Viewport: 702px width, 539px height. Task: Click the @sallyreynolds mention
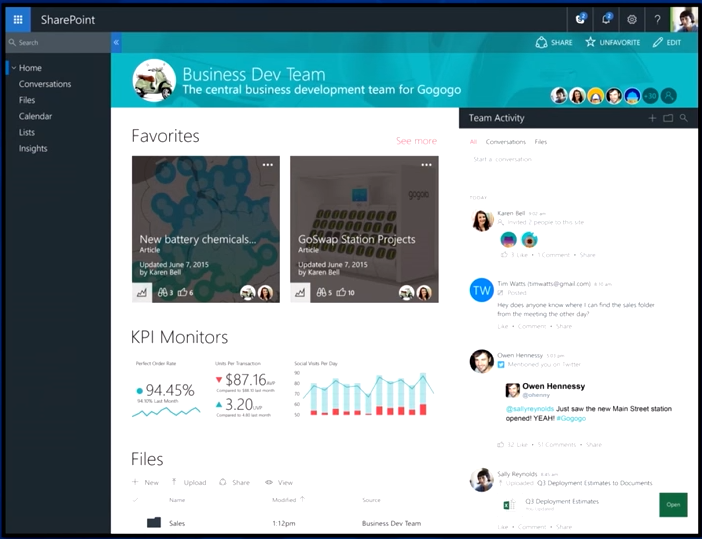coord(530,409)
